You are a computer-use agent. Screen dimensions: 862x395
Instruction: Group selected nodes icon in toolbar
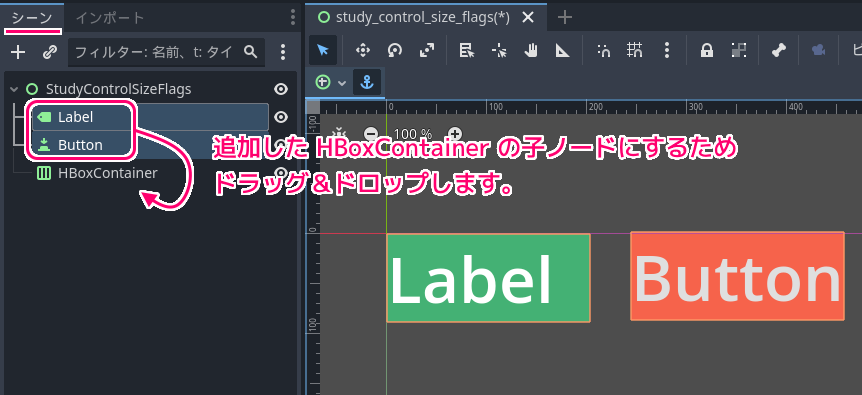coord(738,51)
